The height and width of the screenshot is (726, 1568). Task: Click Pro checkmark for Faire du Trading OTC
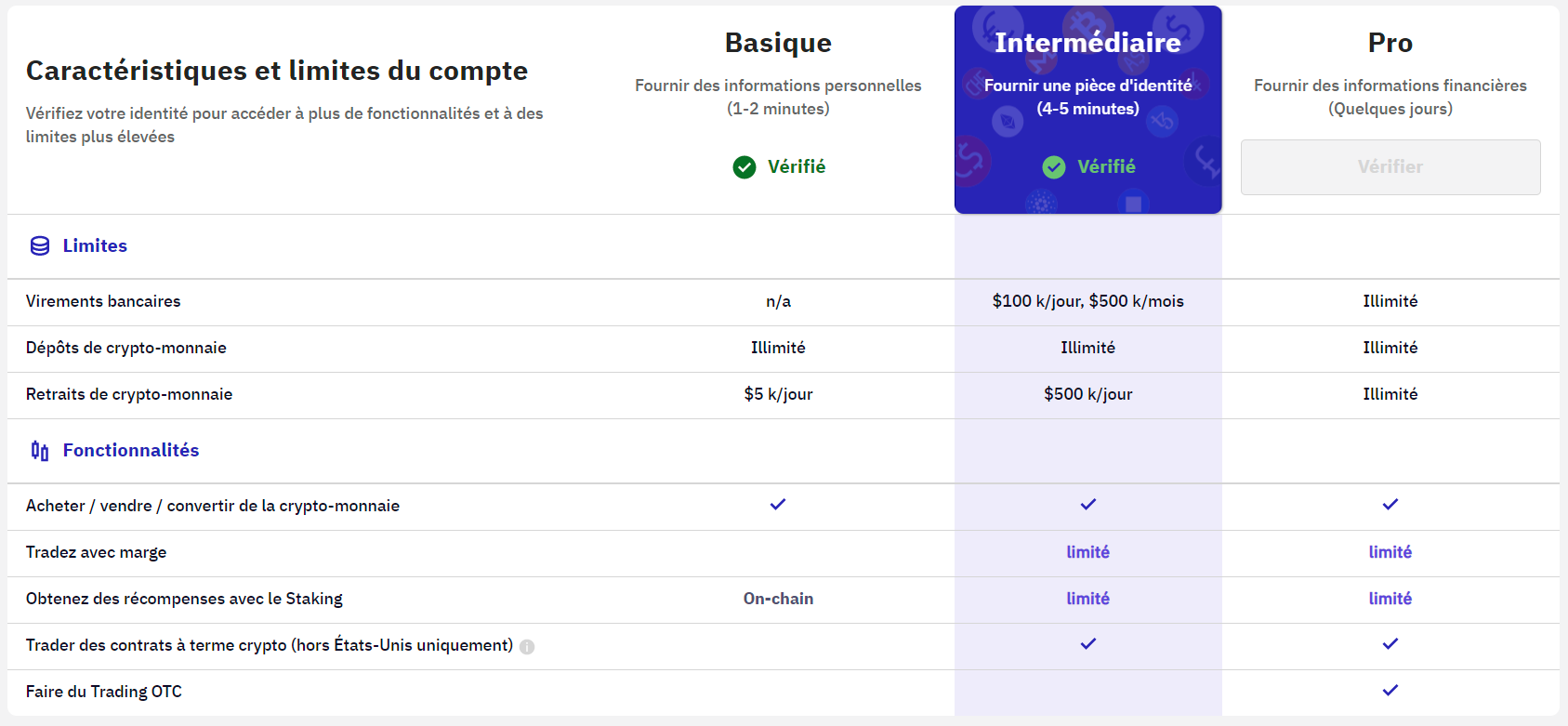coord(1390,691)
